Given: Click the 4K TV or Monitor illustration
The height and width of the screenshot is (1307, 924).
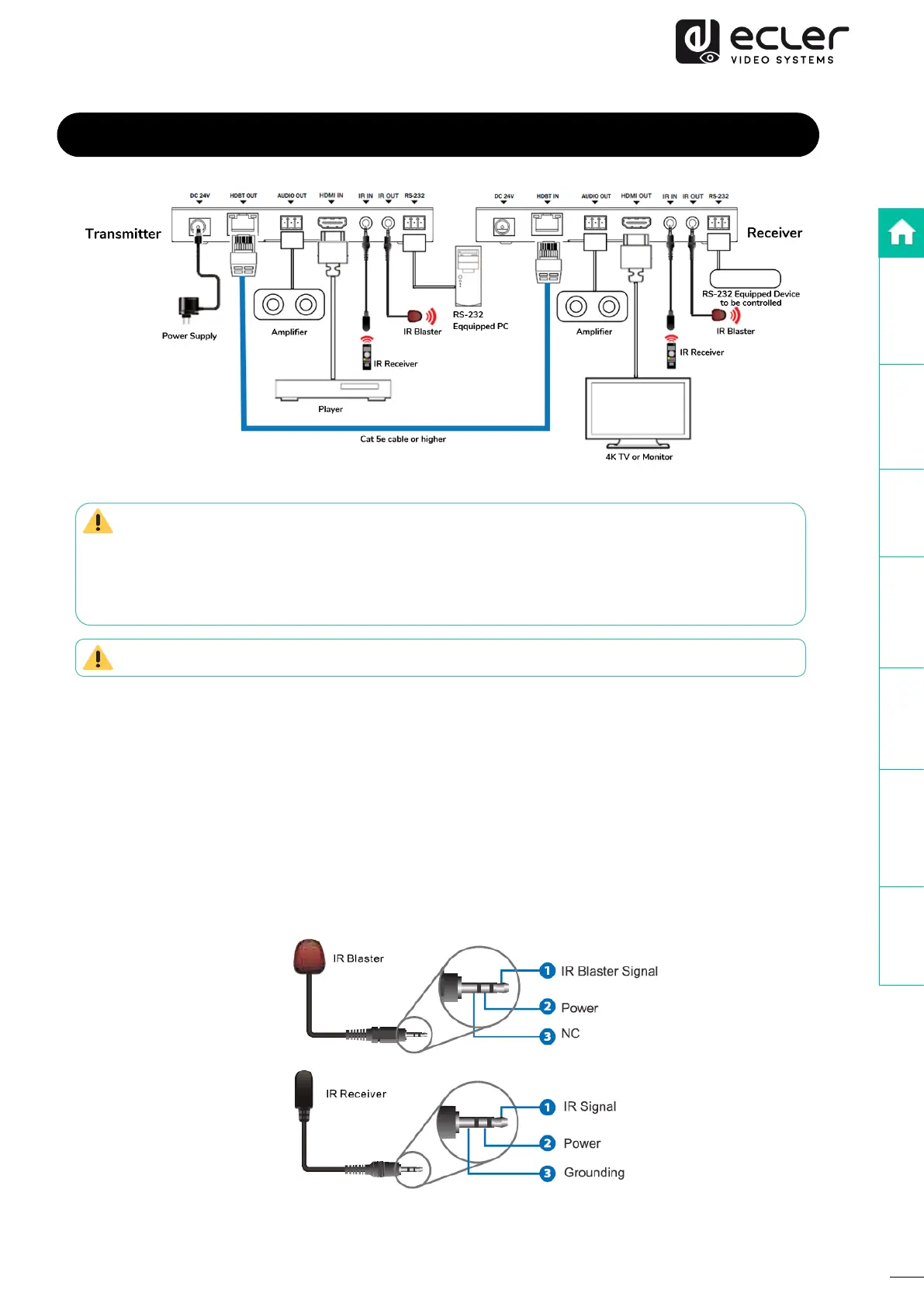Looking at the screenshot, I should 638,410.
